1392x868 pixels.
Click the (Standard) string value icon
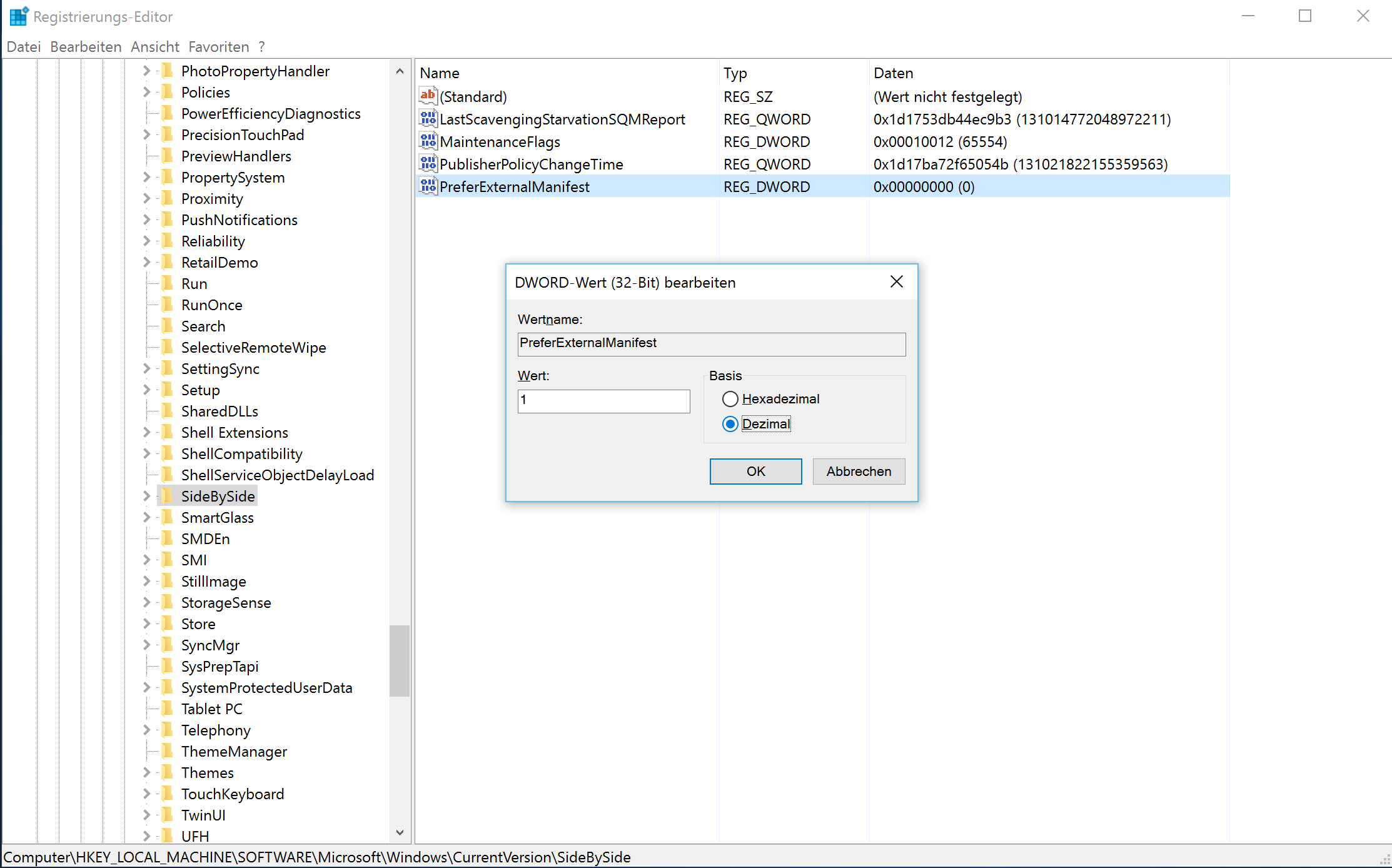(x=428, y=96)
